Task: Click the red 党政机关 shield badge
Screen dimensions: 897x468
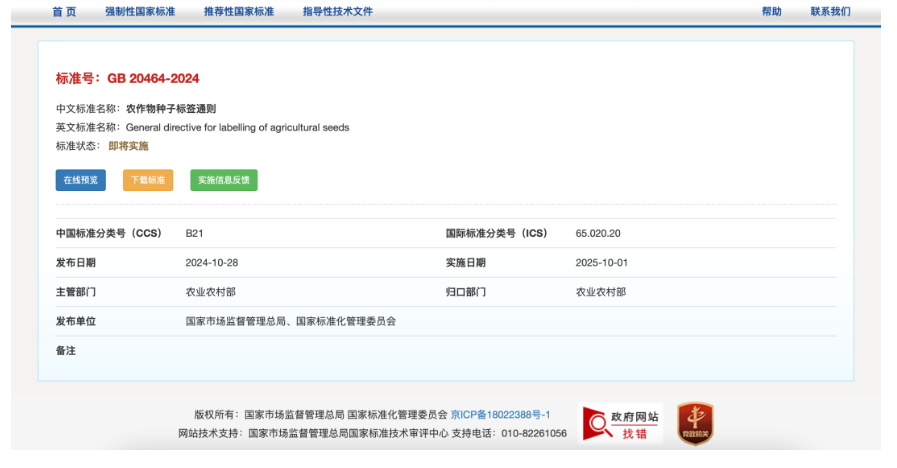Action: click(x=694, y=423)
